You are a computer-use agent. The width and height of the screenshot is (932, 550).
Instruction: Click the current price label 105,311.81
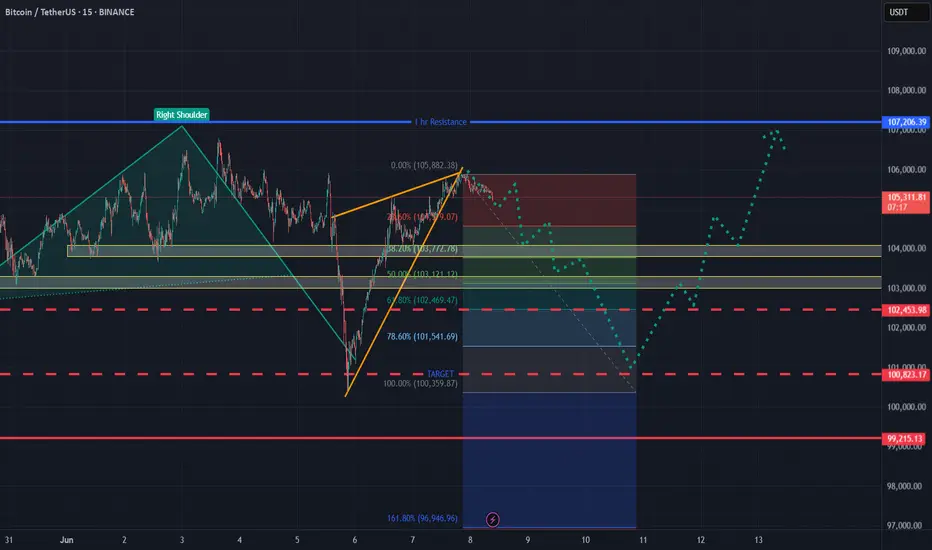click(906, 202)
